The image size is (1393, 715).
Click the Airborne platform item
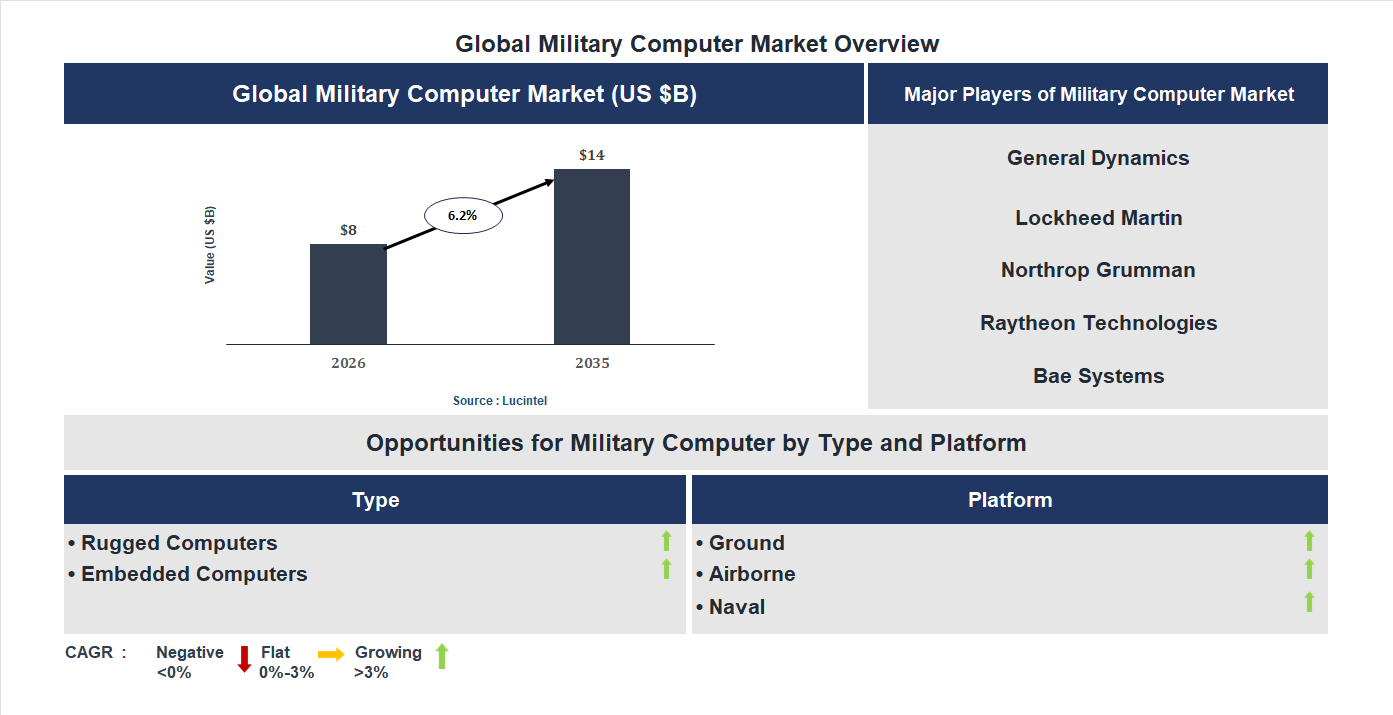tap(746, 574)
